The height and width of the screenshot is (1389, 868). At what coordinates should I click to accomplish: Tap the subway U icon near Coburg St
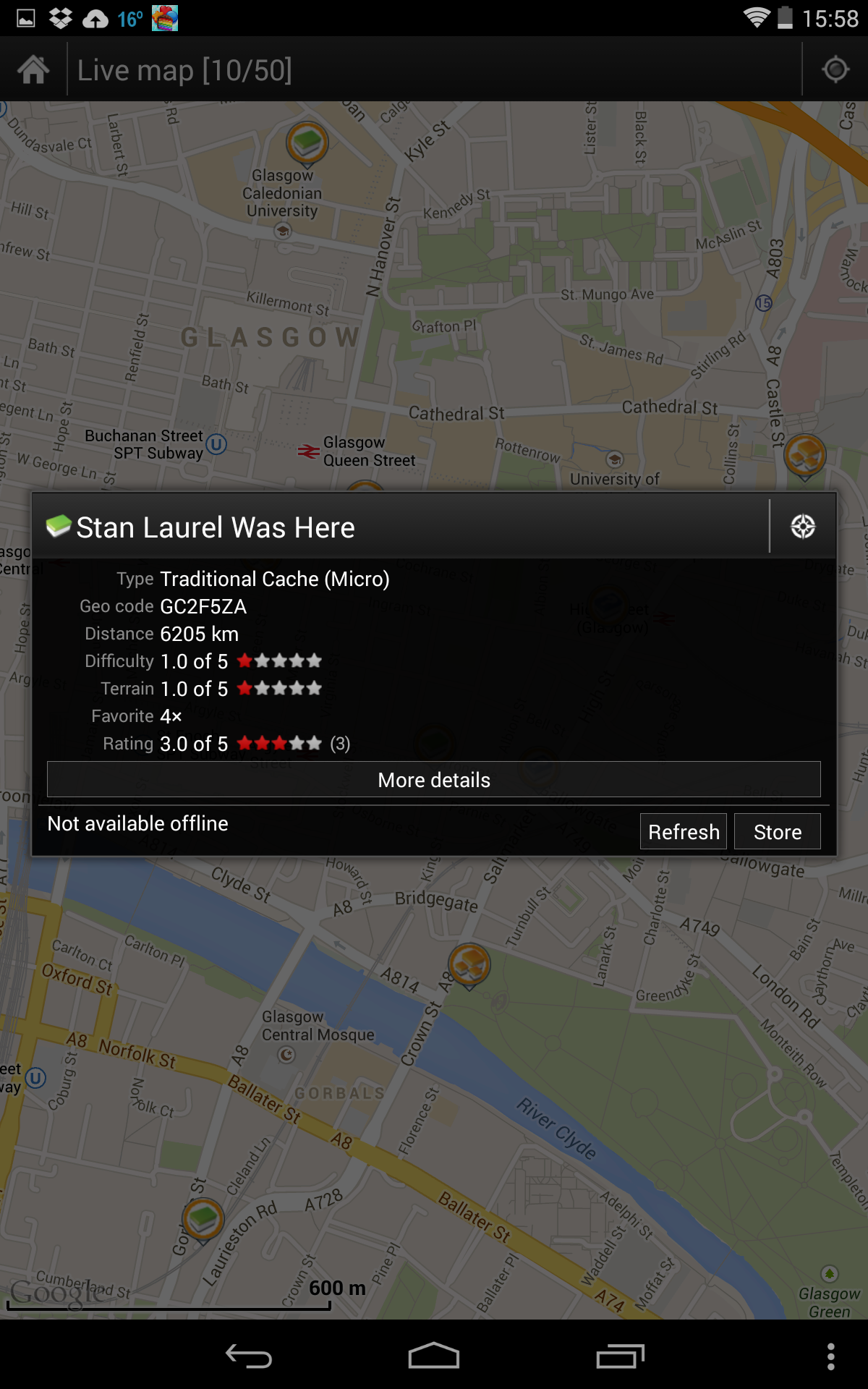[35, 1079]
